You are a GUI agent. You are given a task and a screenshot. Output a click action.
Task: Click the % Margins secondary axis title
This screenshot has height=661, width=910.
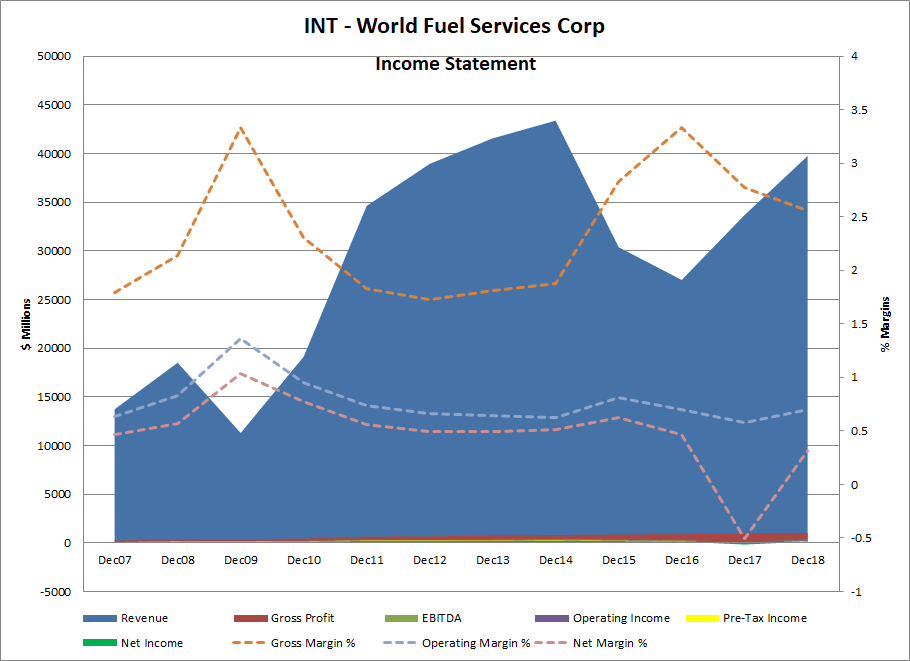click(884, 322)
